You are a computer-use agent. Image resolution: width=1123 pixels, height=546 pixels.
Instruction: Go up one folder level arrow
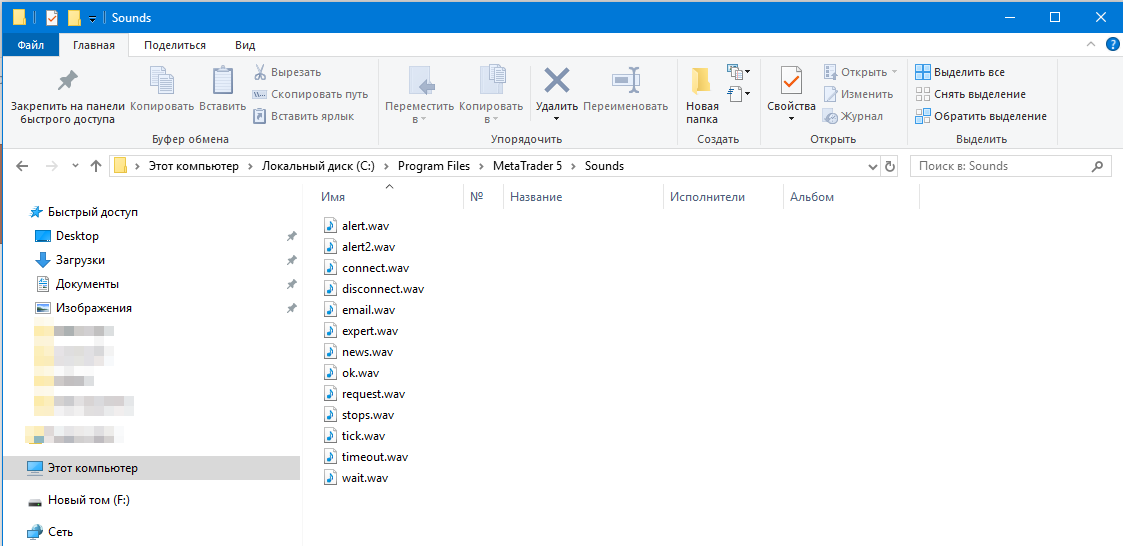coord(96,166)
